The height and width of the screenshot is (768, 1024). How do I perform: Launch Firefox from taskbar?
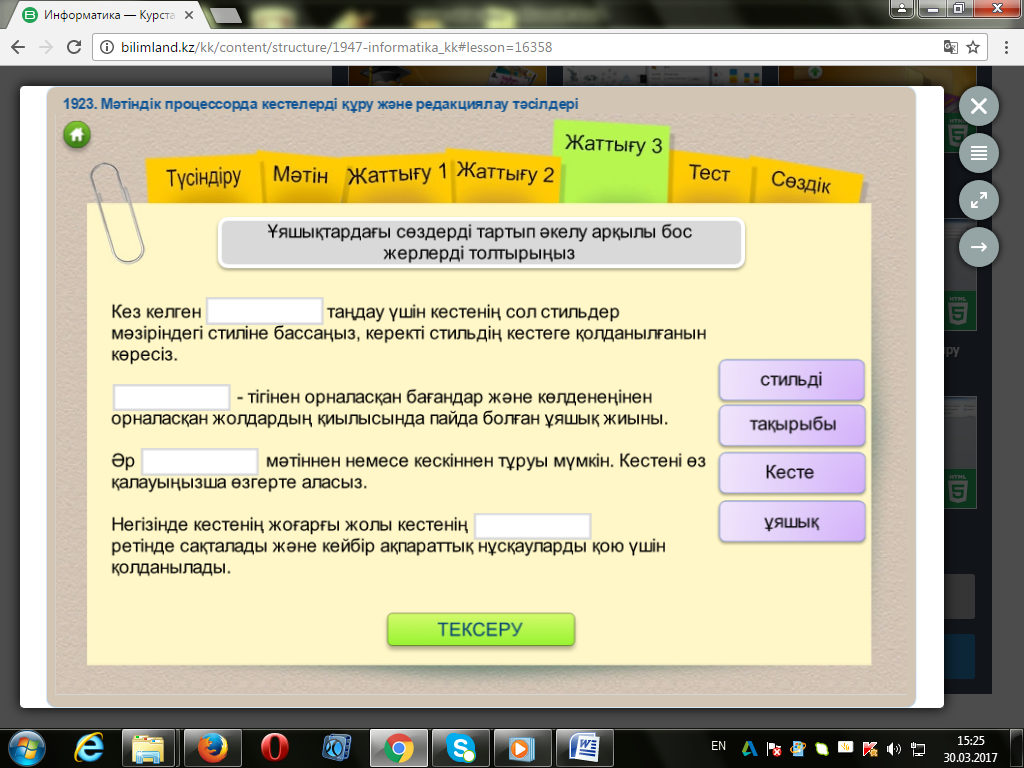click(x=212, y=748)
